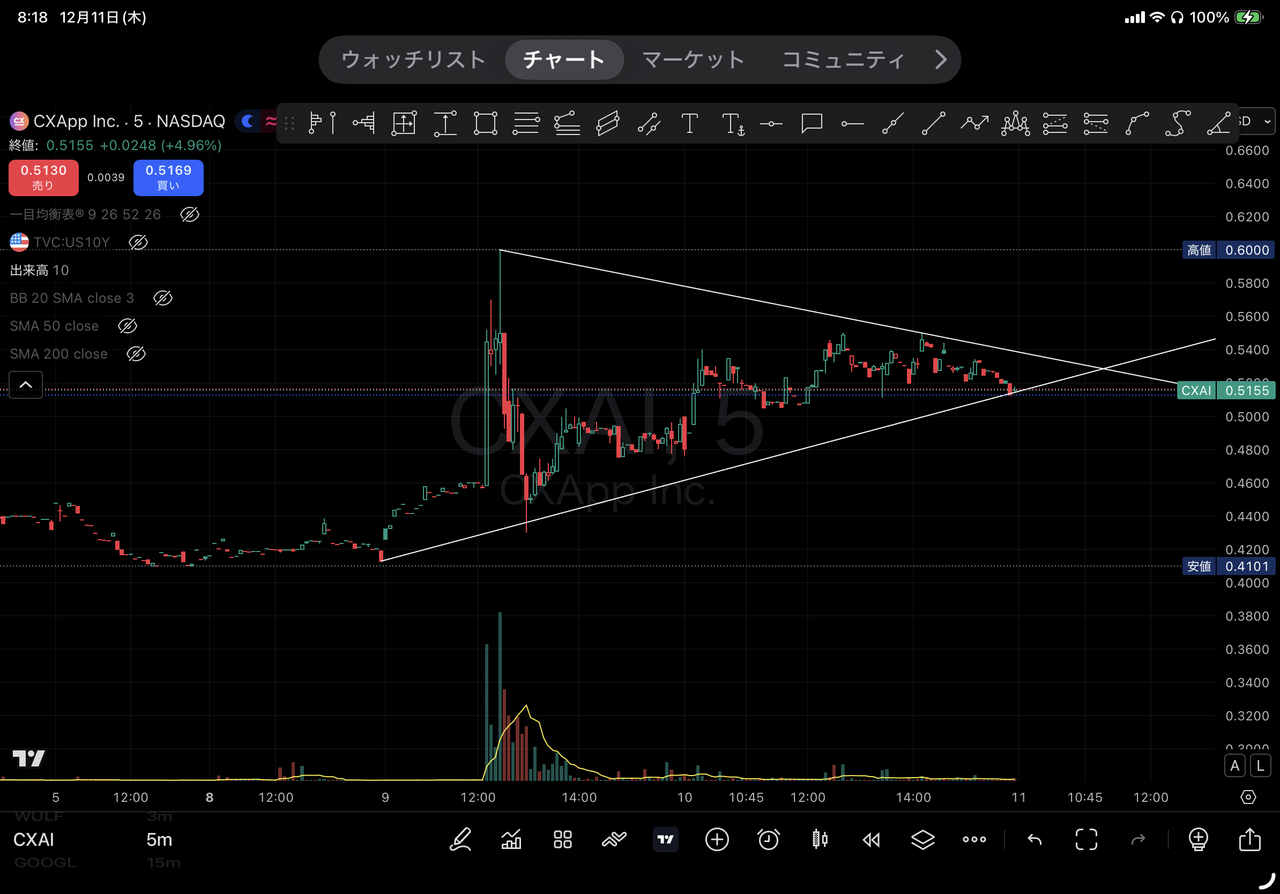Viewport: 1280px width, 894px height.
Task: Collapse the indicator legend with chevron
Action: pyautogui.click(x=26, y=384)
